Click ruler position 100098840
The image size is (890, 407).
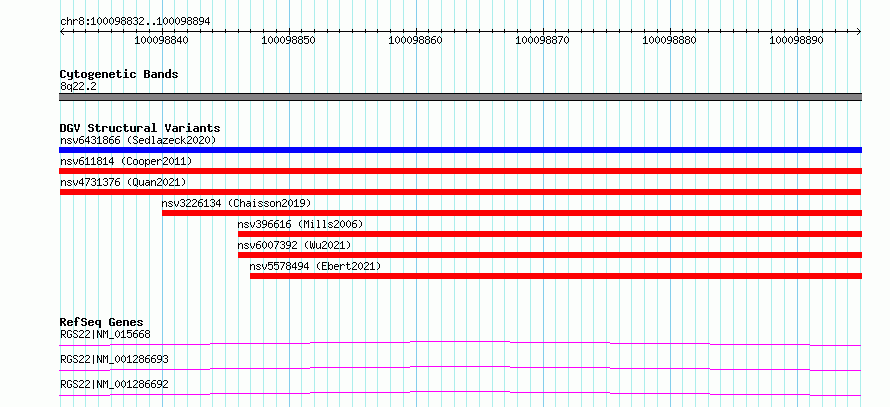[162, 40]
